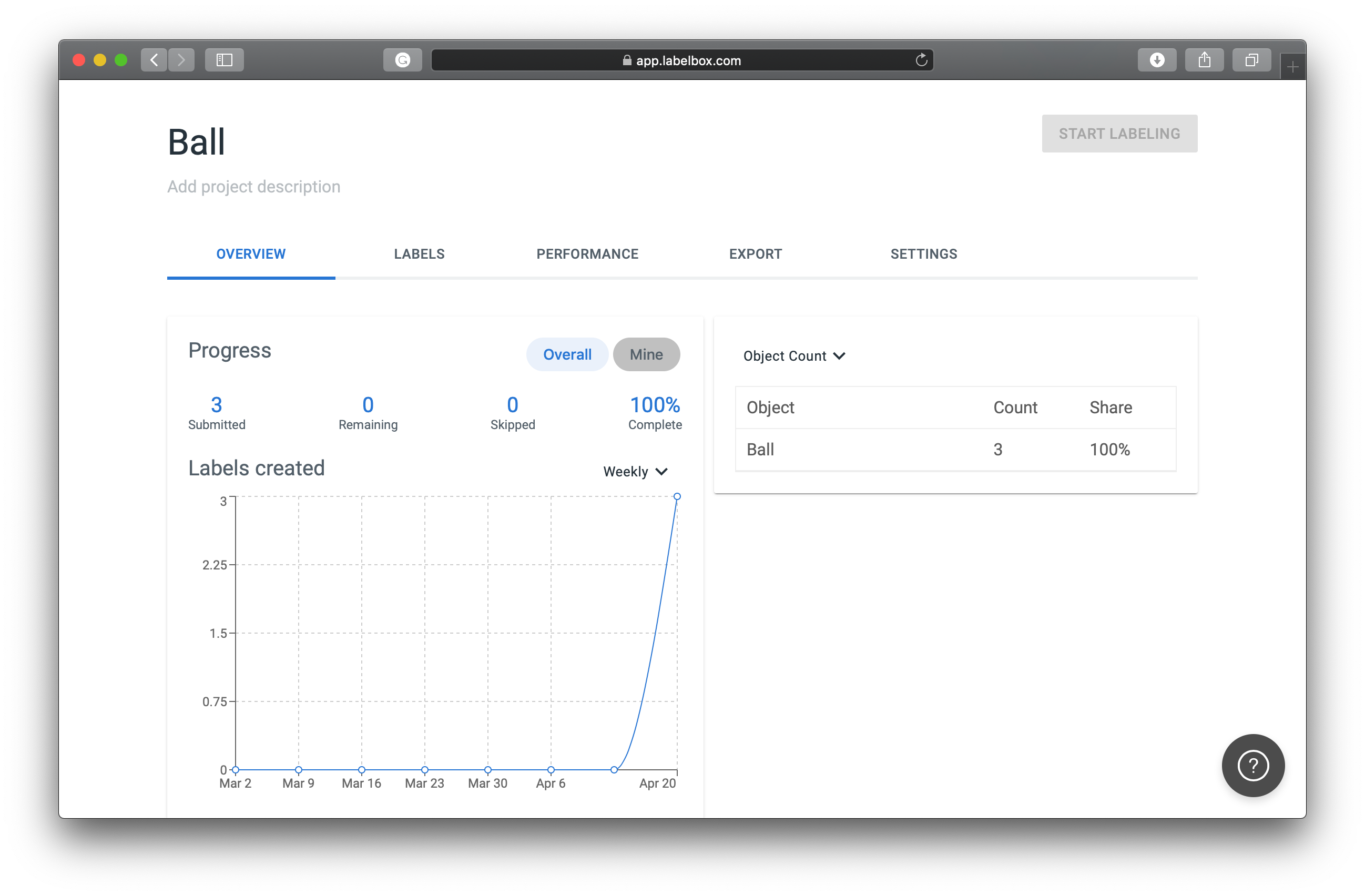
Task: Switch progress view to Overall
Action: (567, 354)
